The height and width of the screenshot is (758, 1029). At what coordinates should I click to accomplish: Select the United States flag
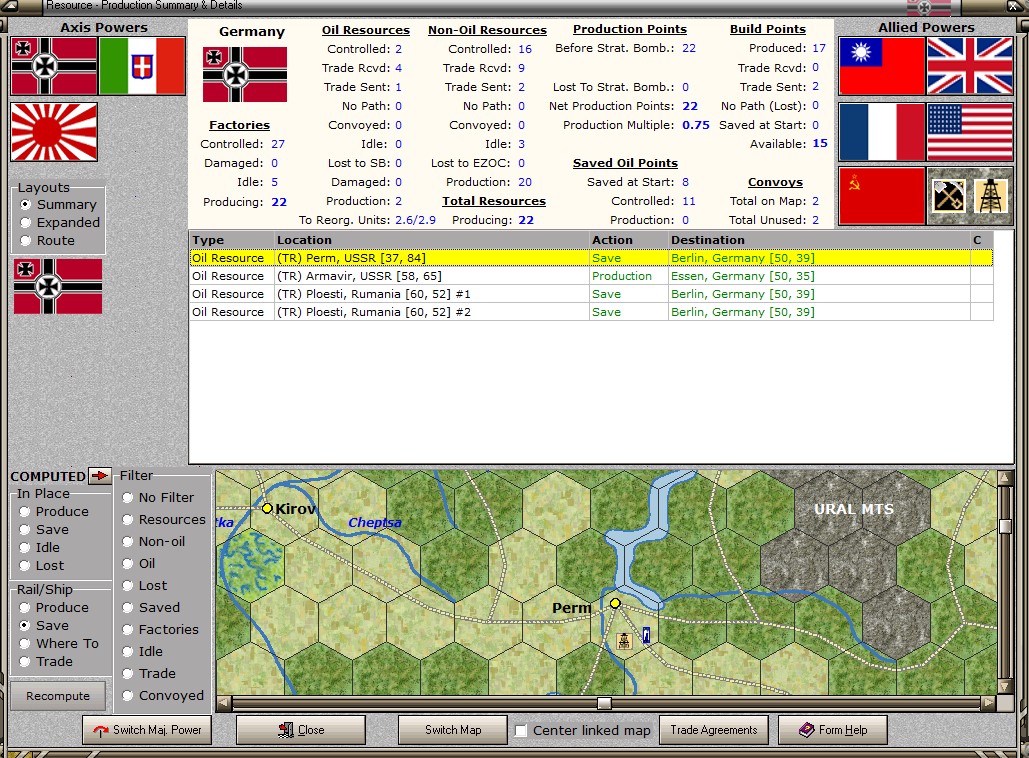click(969, 132)
